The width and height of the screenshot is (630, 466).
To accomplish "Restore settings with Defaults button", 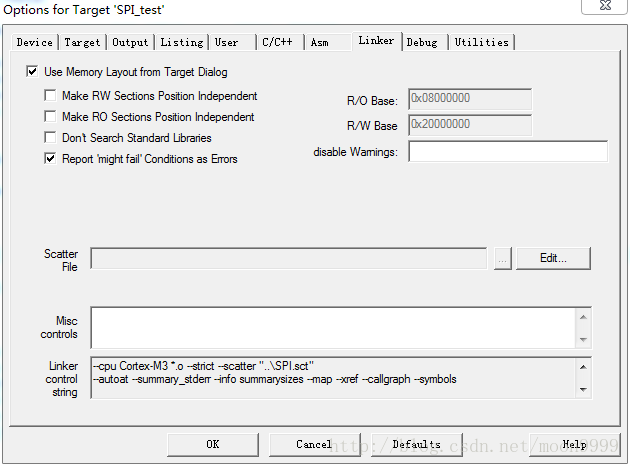I will pos(417,444).
